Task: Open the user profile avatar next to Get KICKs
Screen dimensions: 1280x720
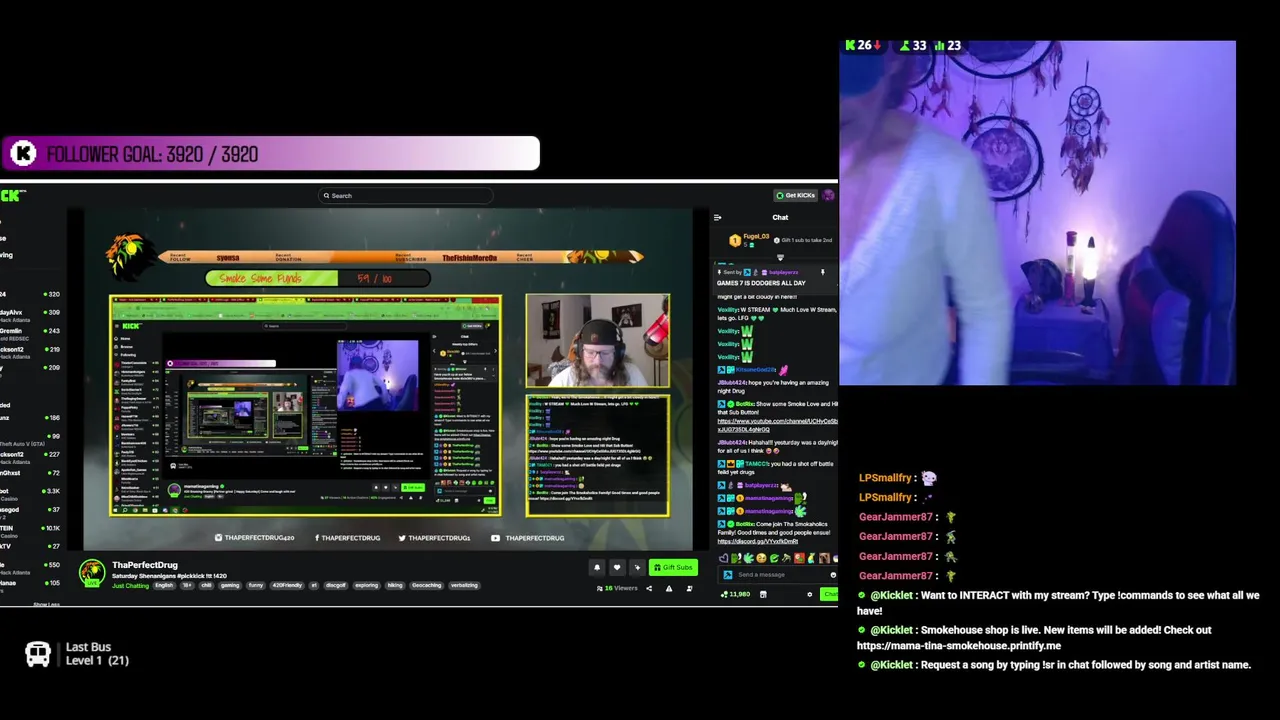Action: (x=829, y=195)
